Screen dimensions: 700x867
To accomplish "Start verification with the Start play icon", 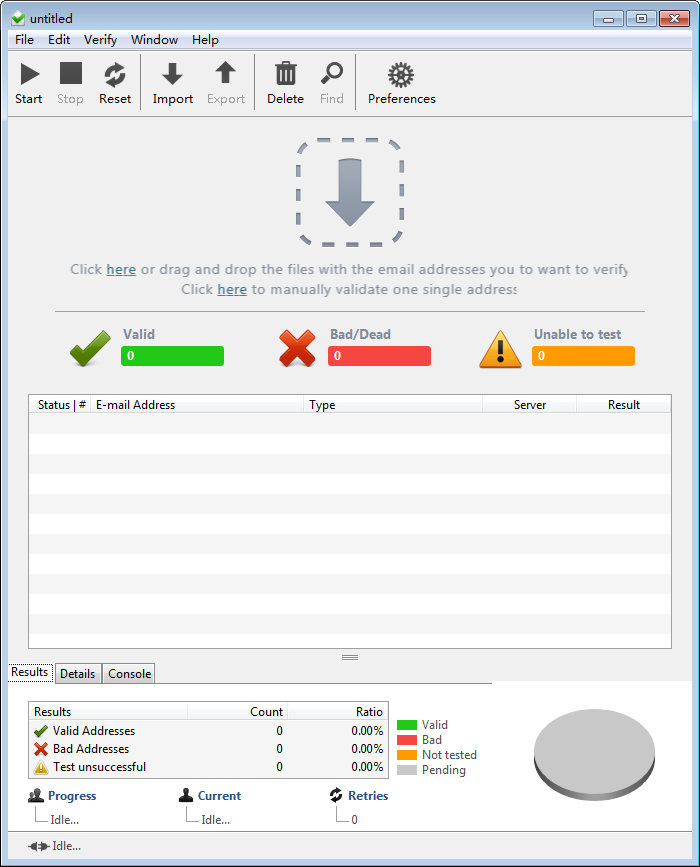I will coord(29,74).
